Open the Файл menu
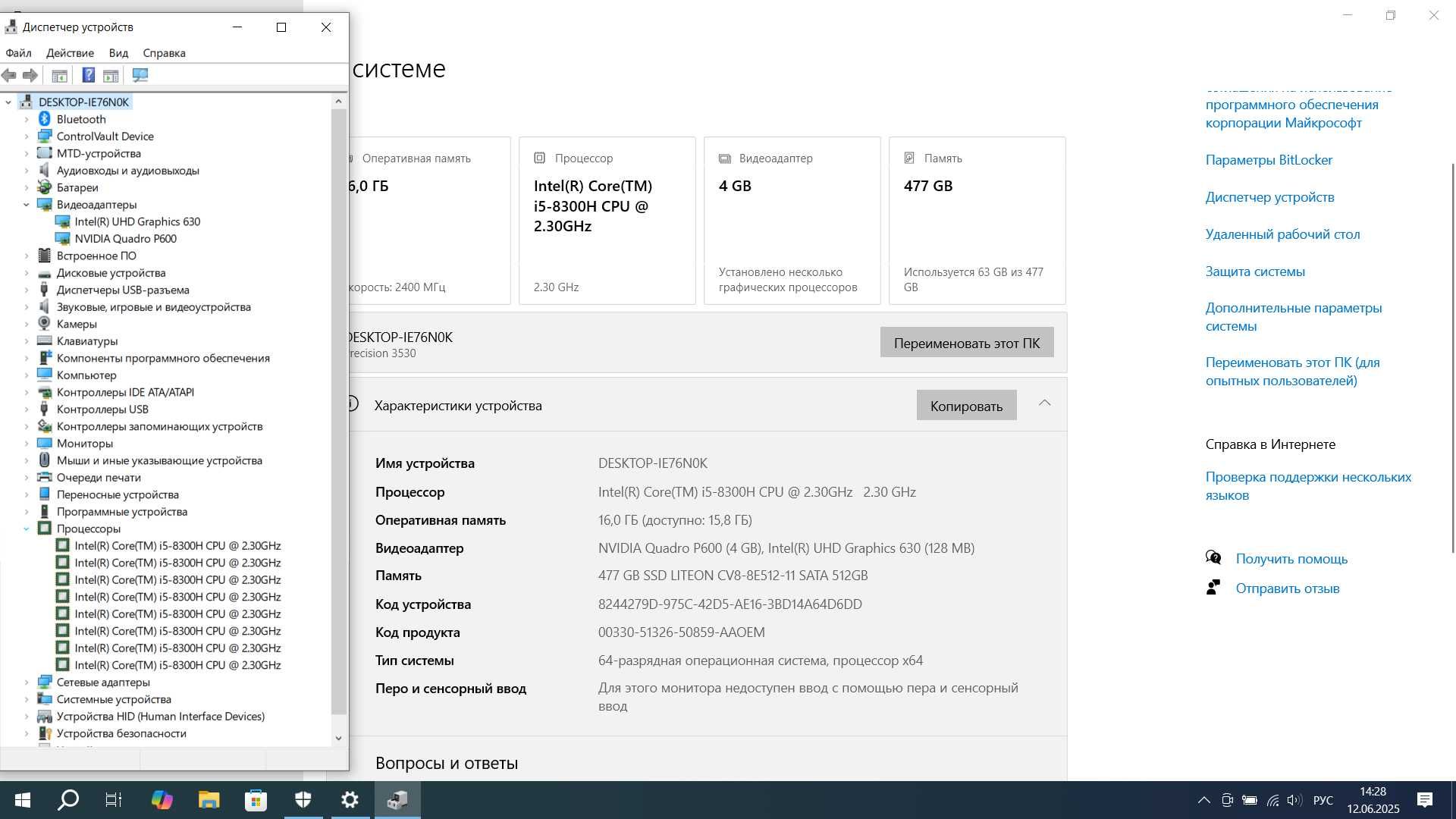The height and width of the screenshot is (819, 1456). point(18,53)
